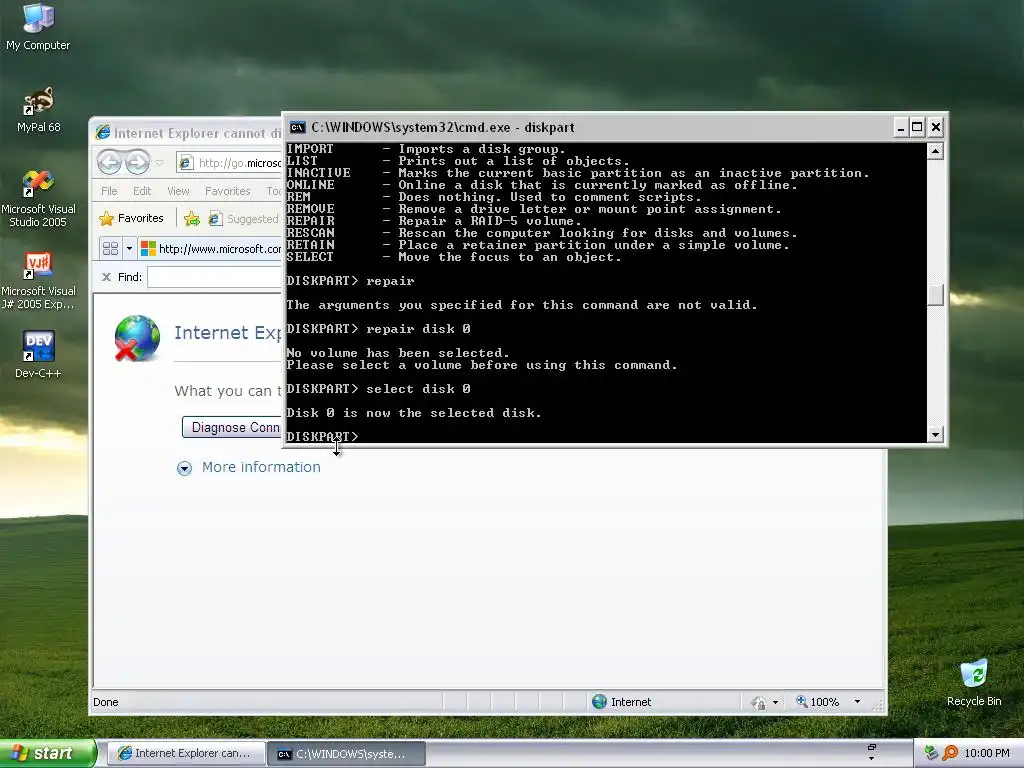This screenshot has height=768, width=1024.
Task: Open the Edit menu in Internet Explorer
Action: (x=142, y=191)
